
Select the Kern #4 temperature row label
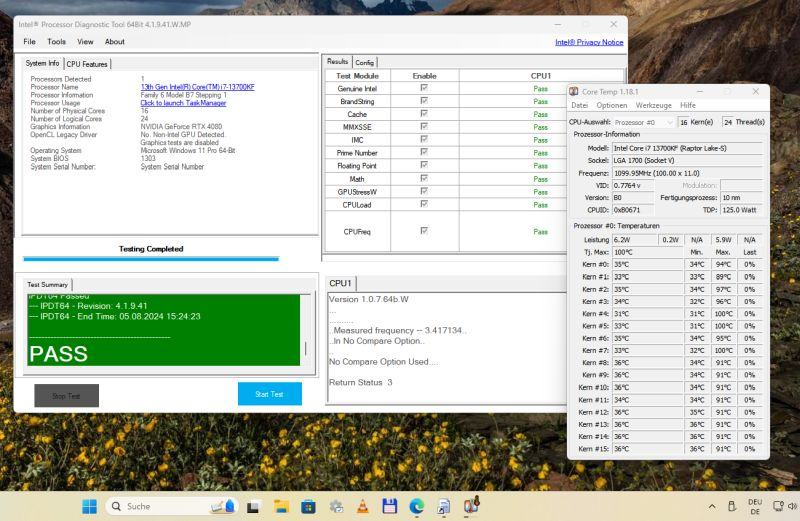(x=595, y=314)
